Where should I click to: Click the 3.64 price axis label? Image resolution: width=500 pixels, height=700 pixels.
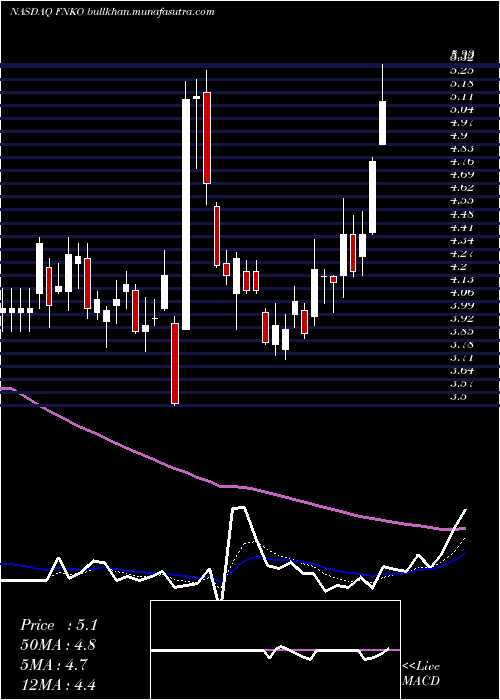[462, 371]
